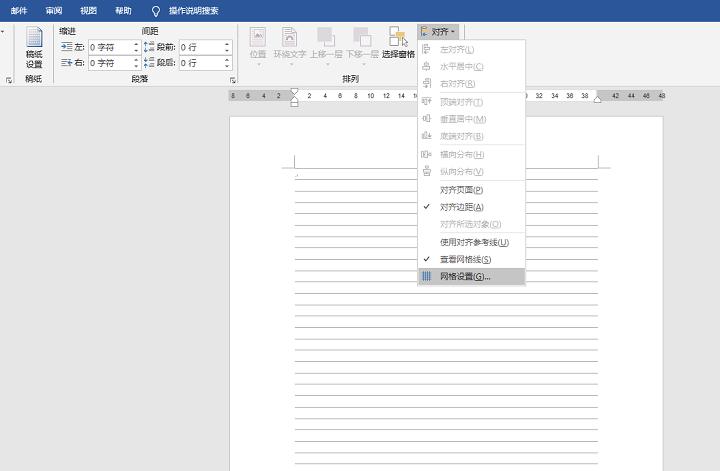
Task: Click the 操作说明搜索 search box text
Action: click(x=193, y=11)
